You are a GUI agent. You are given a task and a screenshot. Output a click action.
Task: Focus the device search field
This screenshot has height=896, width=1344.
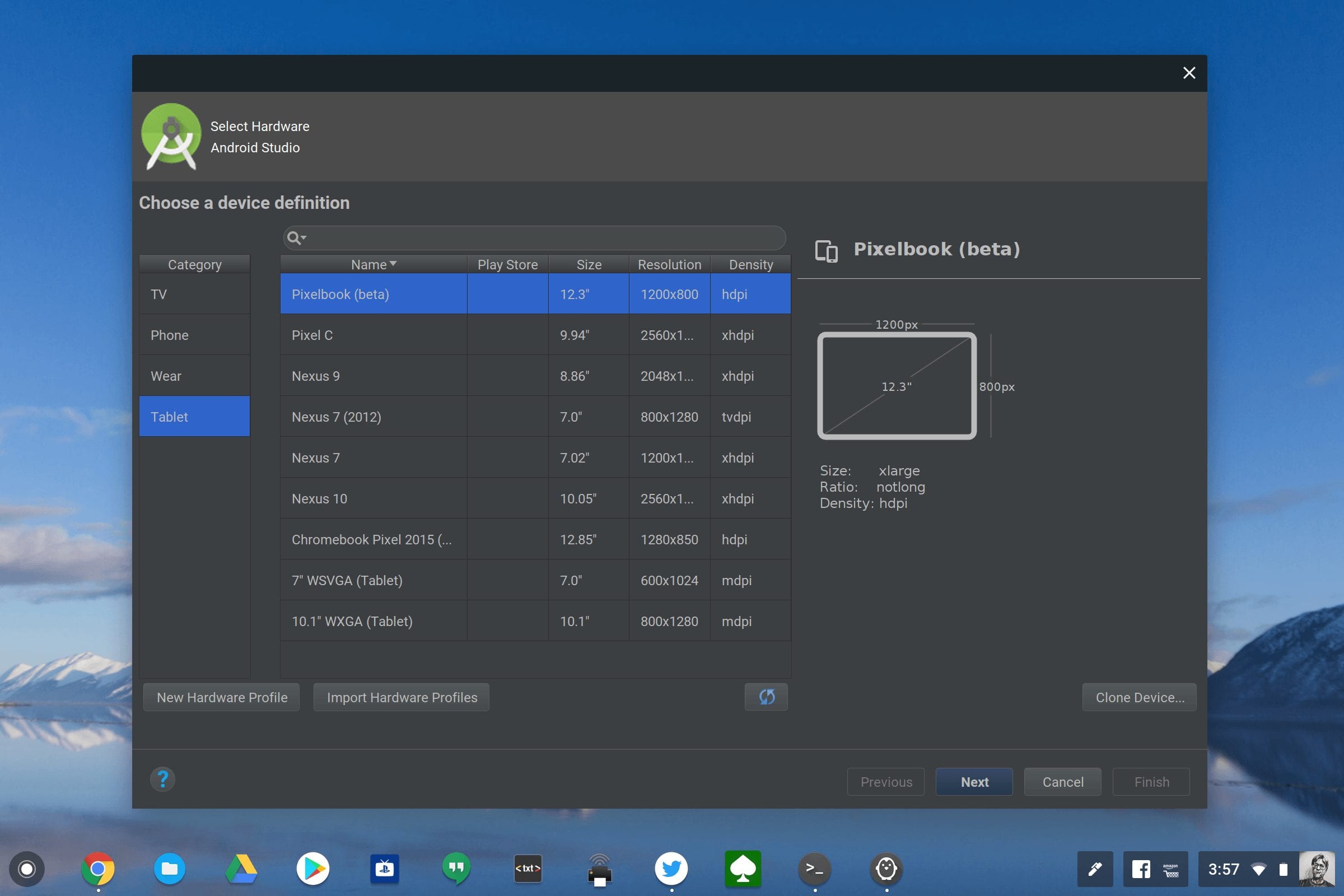534,237
